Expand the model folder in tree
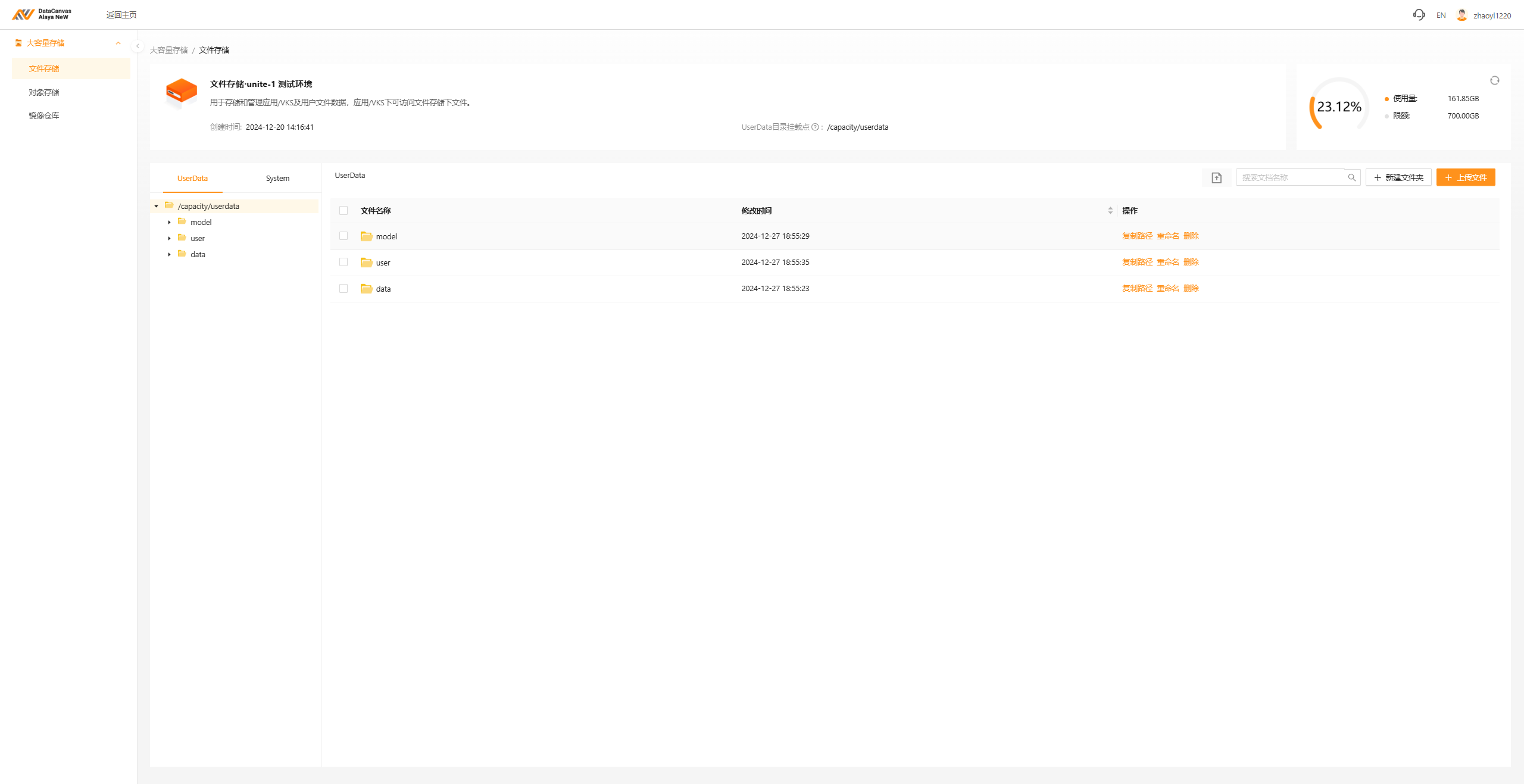Viewport: 1524px width, 784px height. 169,222
